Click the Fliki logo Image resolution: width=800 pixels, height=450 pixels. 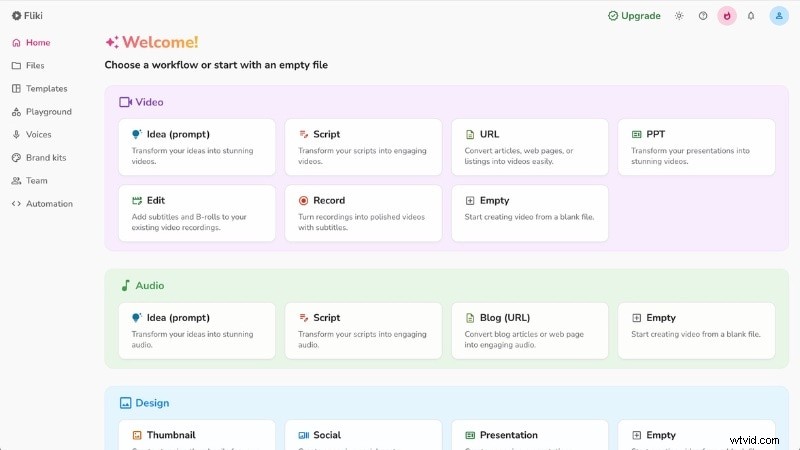(30, 16)
